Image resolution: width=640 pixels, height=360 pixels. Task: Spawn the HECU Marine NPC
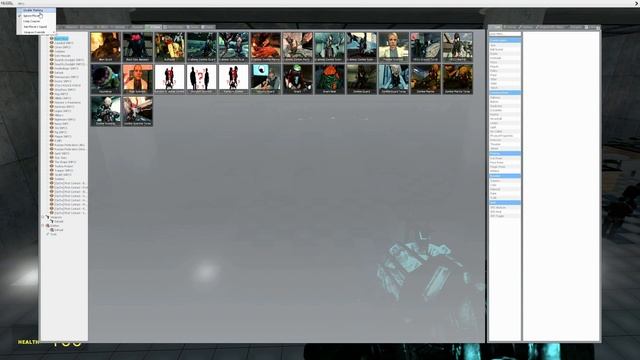[458, 47]
